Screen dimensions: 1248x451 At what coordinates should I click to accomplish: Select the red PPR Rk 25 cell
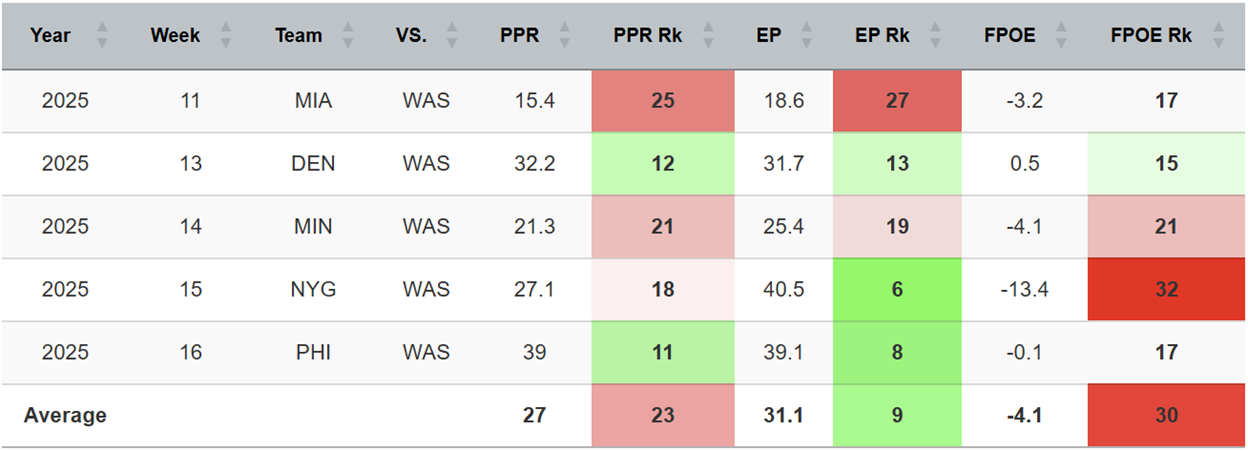click(663, 100)
